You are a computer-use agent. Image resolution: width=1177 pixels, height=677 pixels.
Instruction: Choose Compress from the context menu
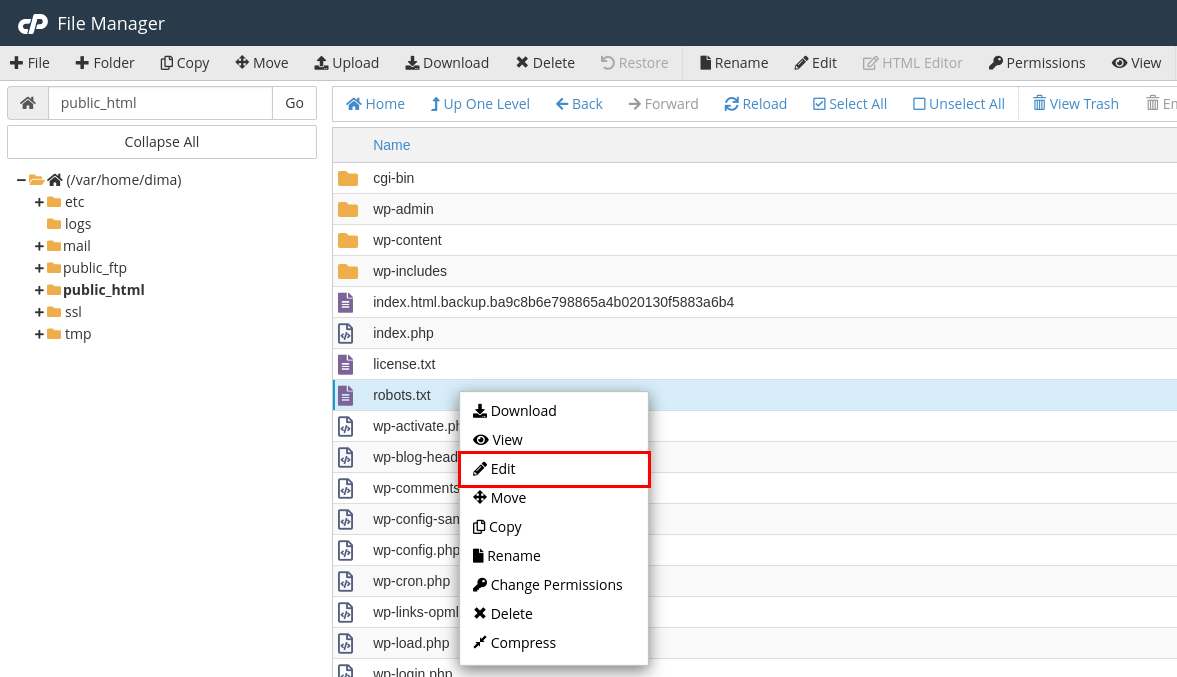(x=554, y=643)
